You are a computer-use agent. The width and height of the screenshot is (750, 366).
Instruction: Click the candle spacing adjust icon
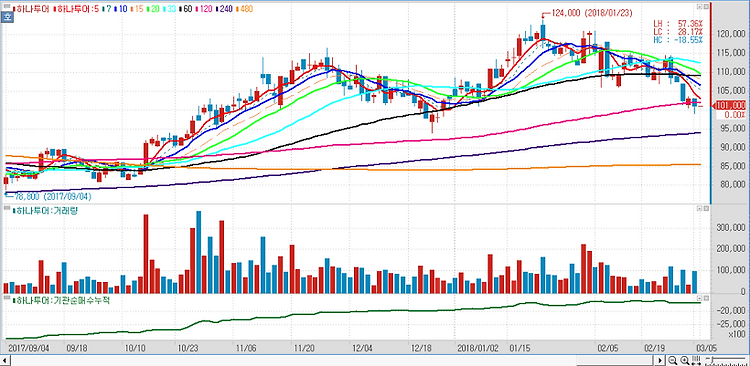point(696,360)
